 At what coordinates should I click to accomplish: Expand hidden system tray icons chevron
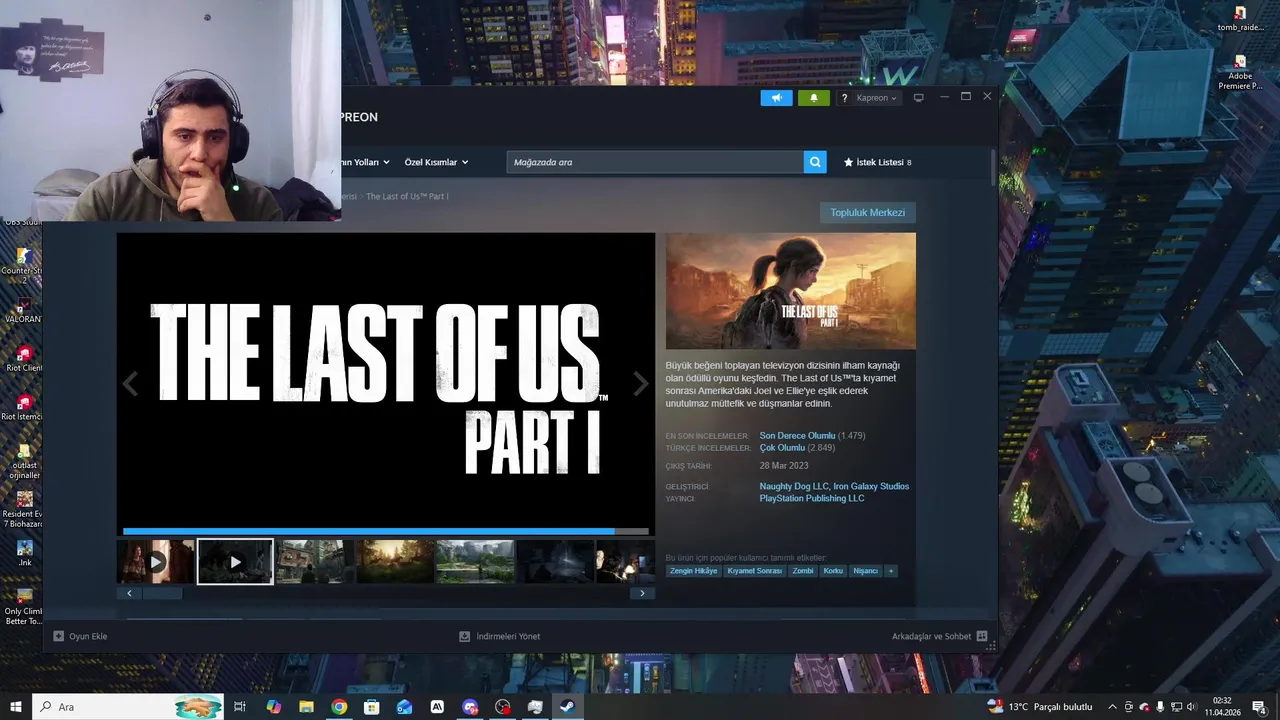pyautogui.click(x=1112, y=707)
